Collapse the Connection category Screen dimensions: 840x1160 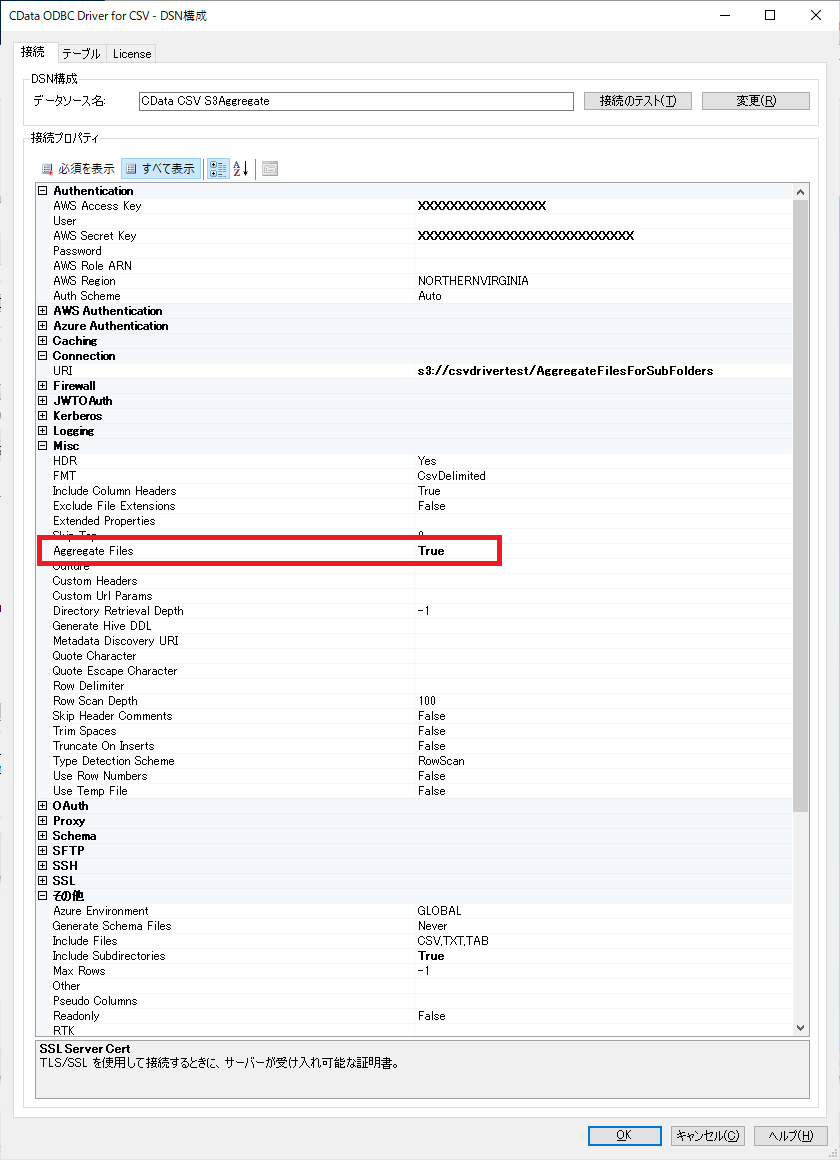point(43,356)
